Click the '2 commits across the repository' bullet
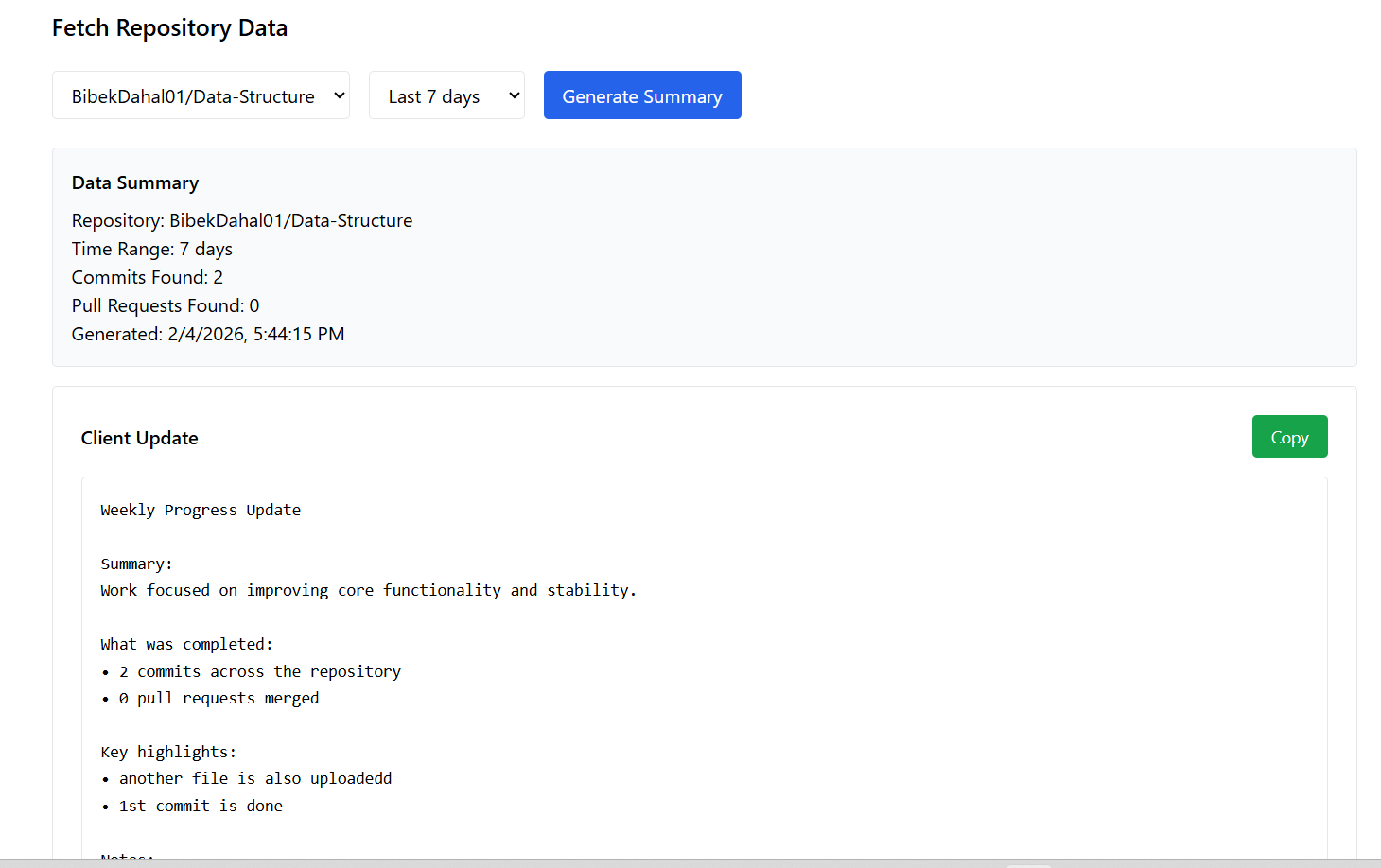 pos(260,670)
